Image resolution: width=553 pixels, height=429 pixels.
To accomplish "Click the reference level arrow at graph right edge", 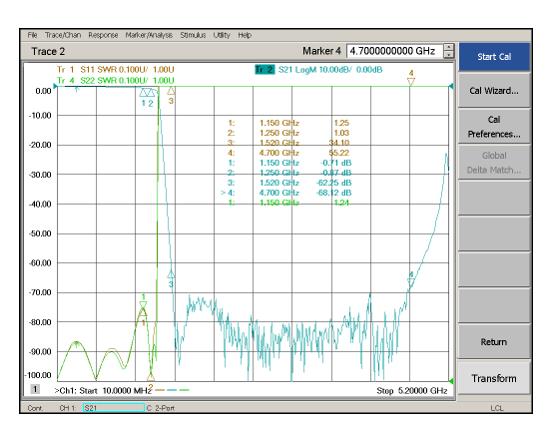I will 451,86.
